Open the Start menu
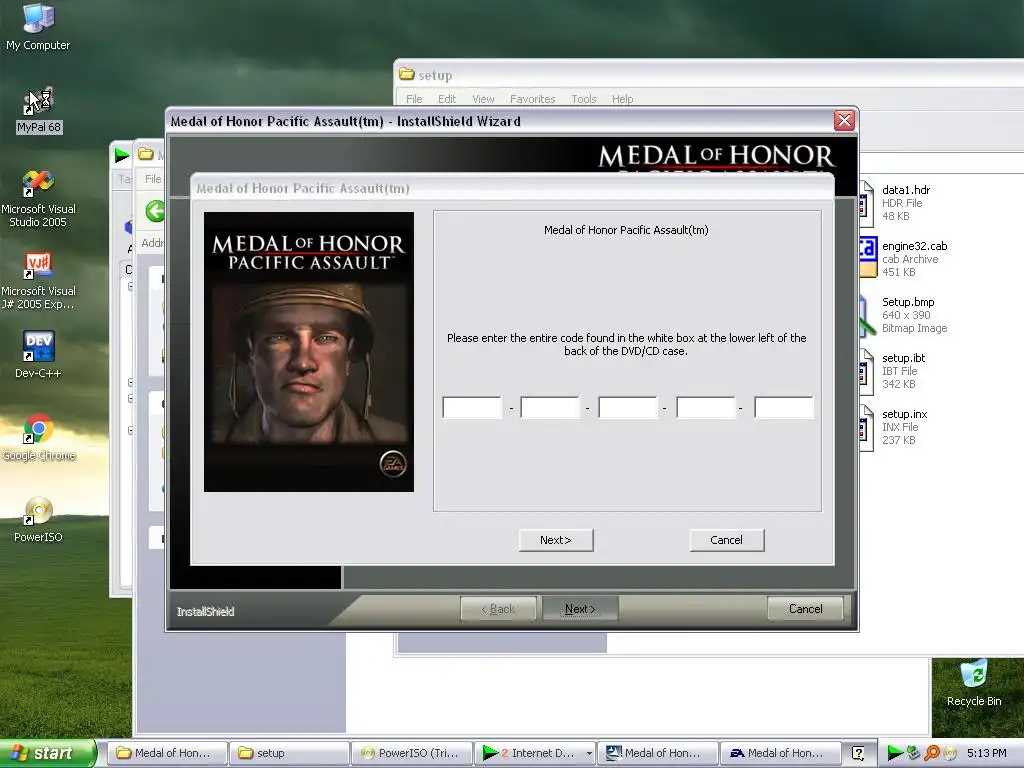Viewport: 1024px width, 768px height. [x=47, y=753]
